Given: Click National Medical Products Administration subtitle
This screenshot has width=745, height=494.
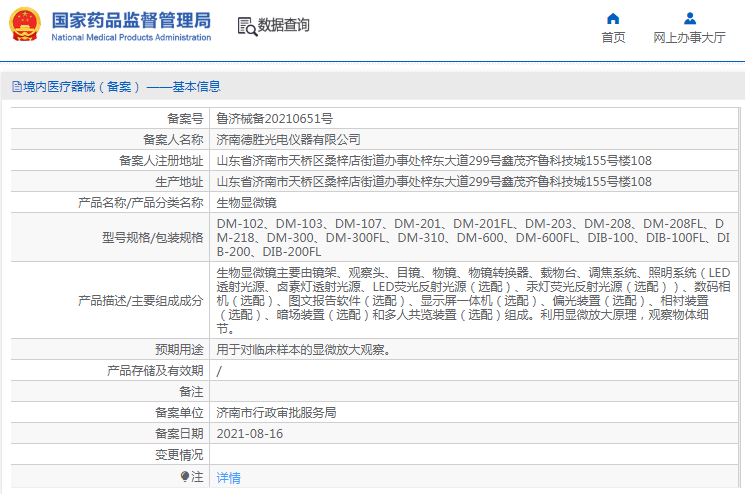Looking at the screenshot, I should [130, 38].
